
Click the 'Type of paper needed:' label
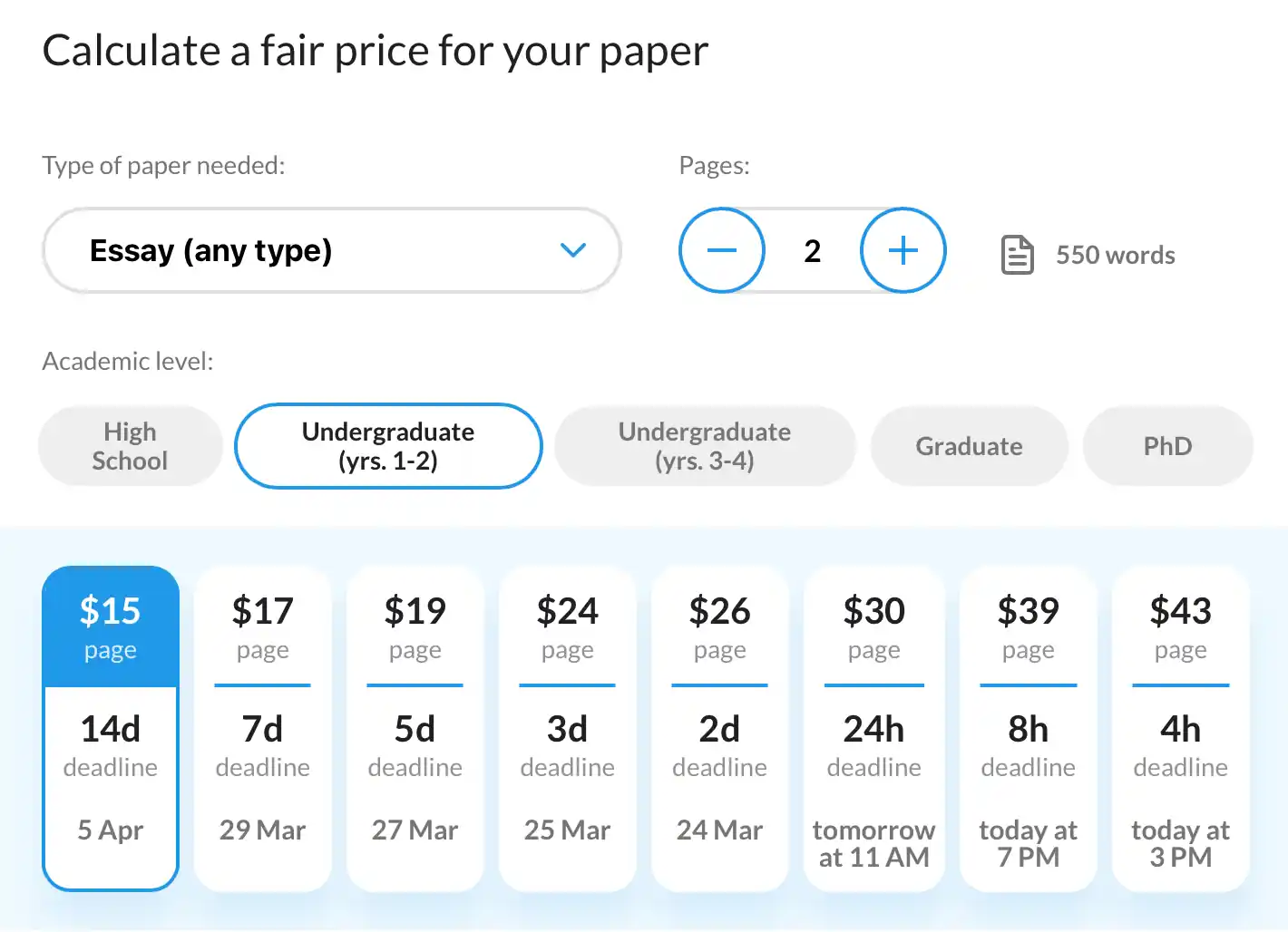point(163,166)
